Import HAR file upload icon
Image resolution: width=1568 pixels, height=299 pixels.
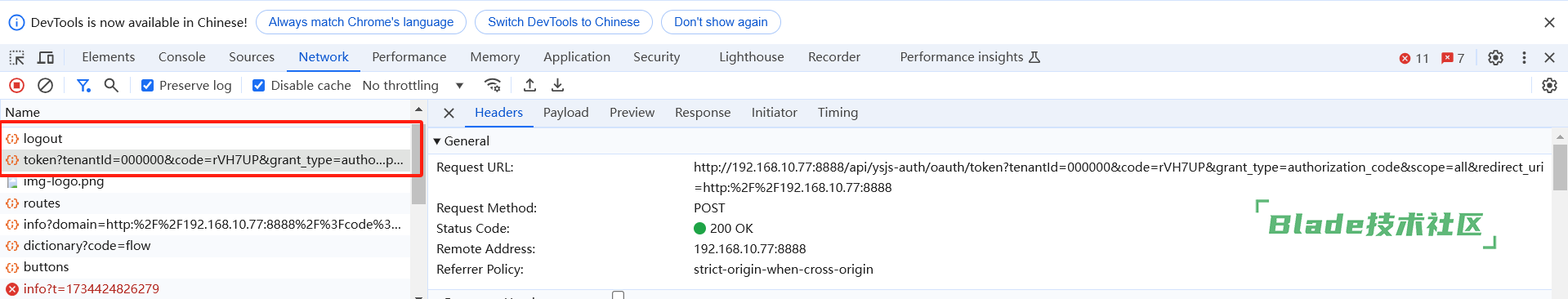pyautogui.click(x=529, y=85)
